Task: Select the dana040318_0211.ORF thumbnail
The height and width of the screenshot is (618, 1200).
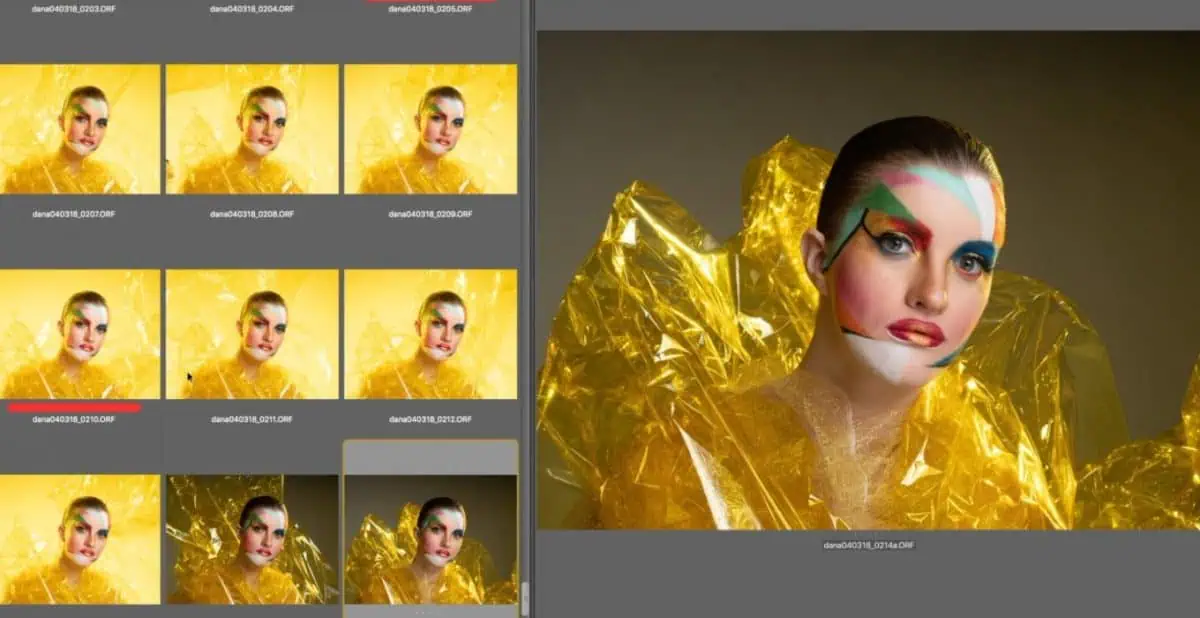Action: (x=252, y=334)
